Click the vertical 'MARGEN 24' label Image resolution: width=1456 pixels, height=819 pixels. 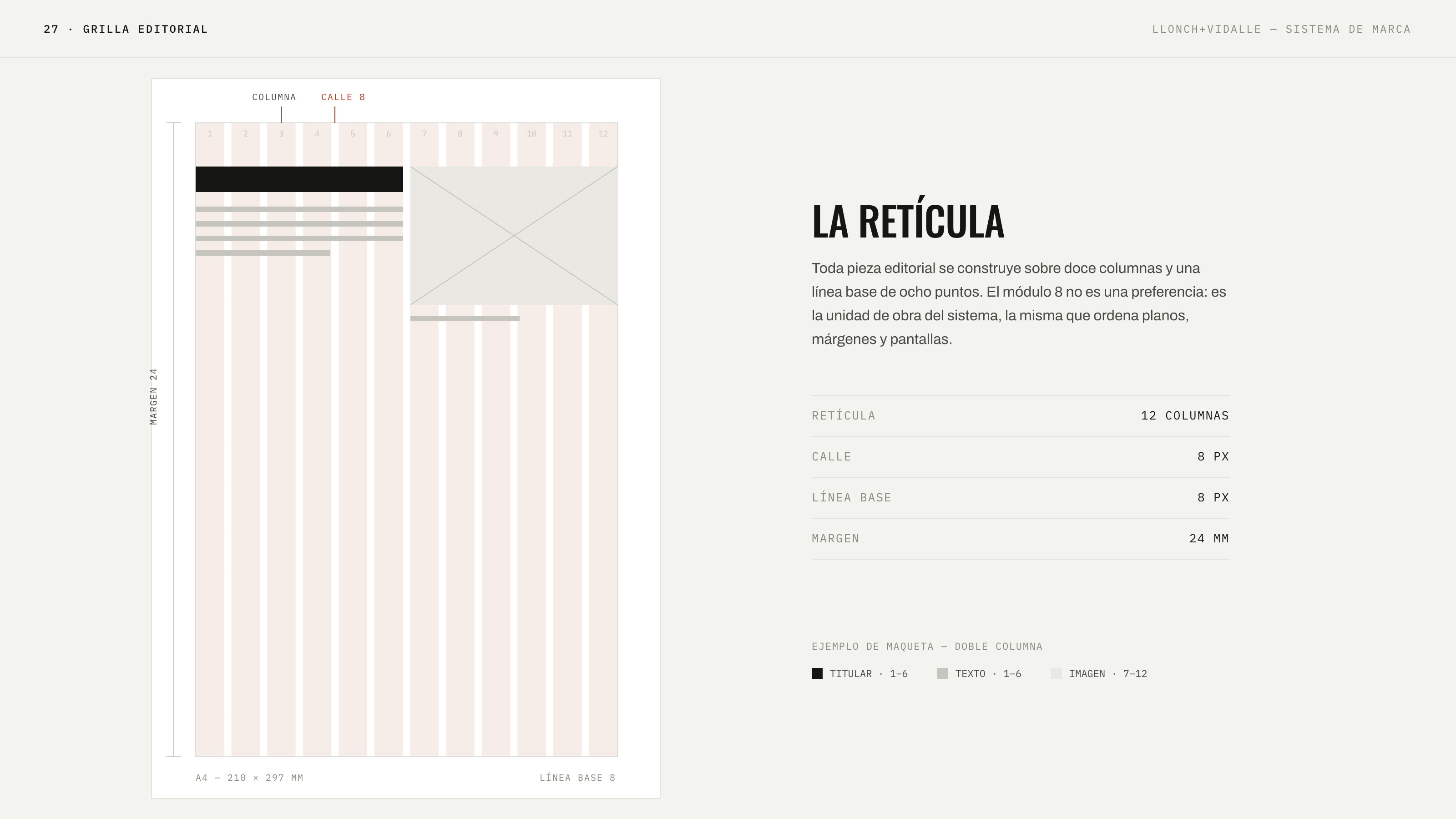(154, 396)
